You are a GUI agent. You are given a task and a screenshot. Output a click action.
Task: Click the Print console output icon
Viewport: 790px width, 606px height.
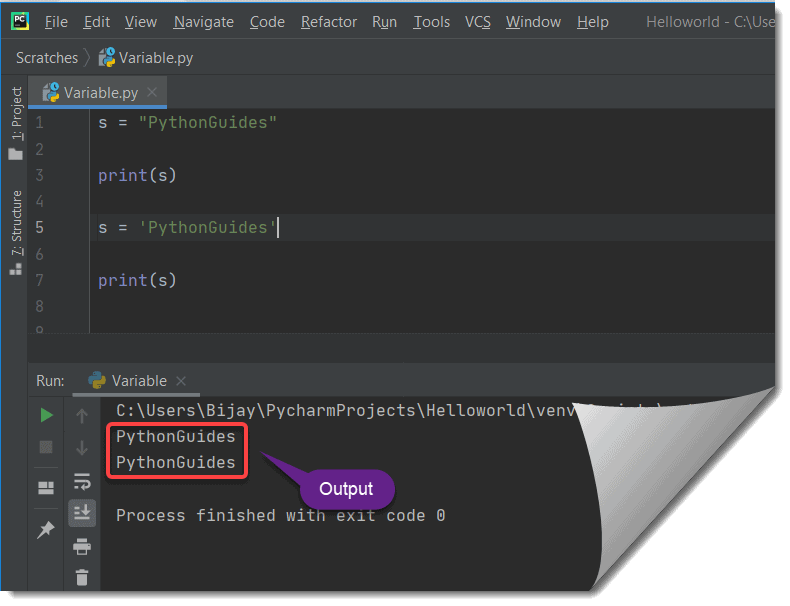(82, 547)
